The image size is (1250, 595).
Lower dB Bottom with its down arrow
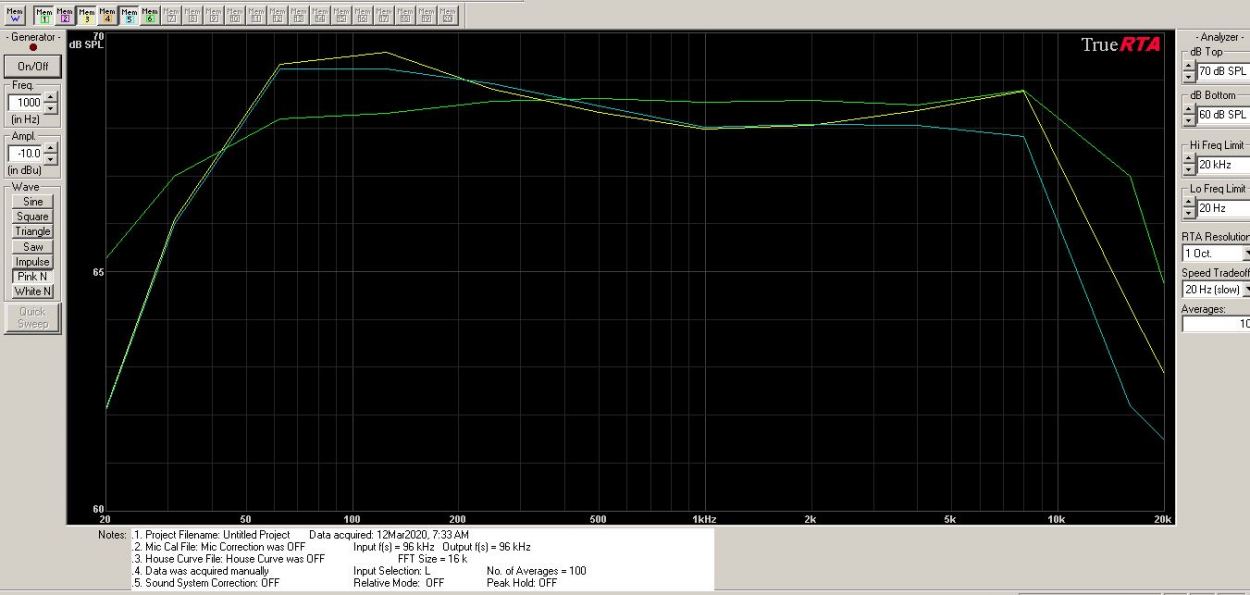pyautogui.click(x=1189, y=120)
